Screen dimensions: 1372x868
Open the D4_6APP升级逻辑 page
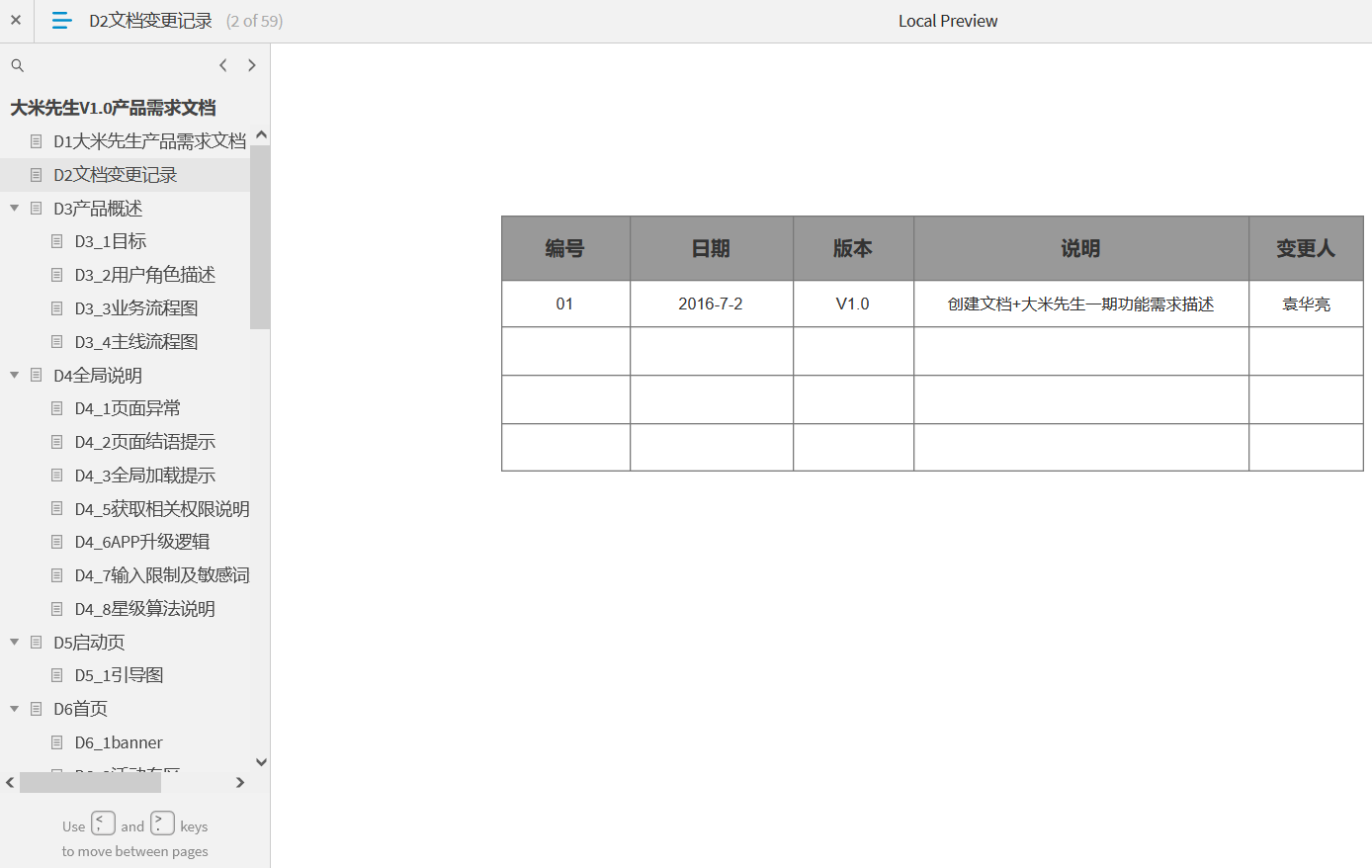[x=142, y=542]
